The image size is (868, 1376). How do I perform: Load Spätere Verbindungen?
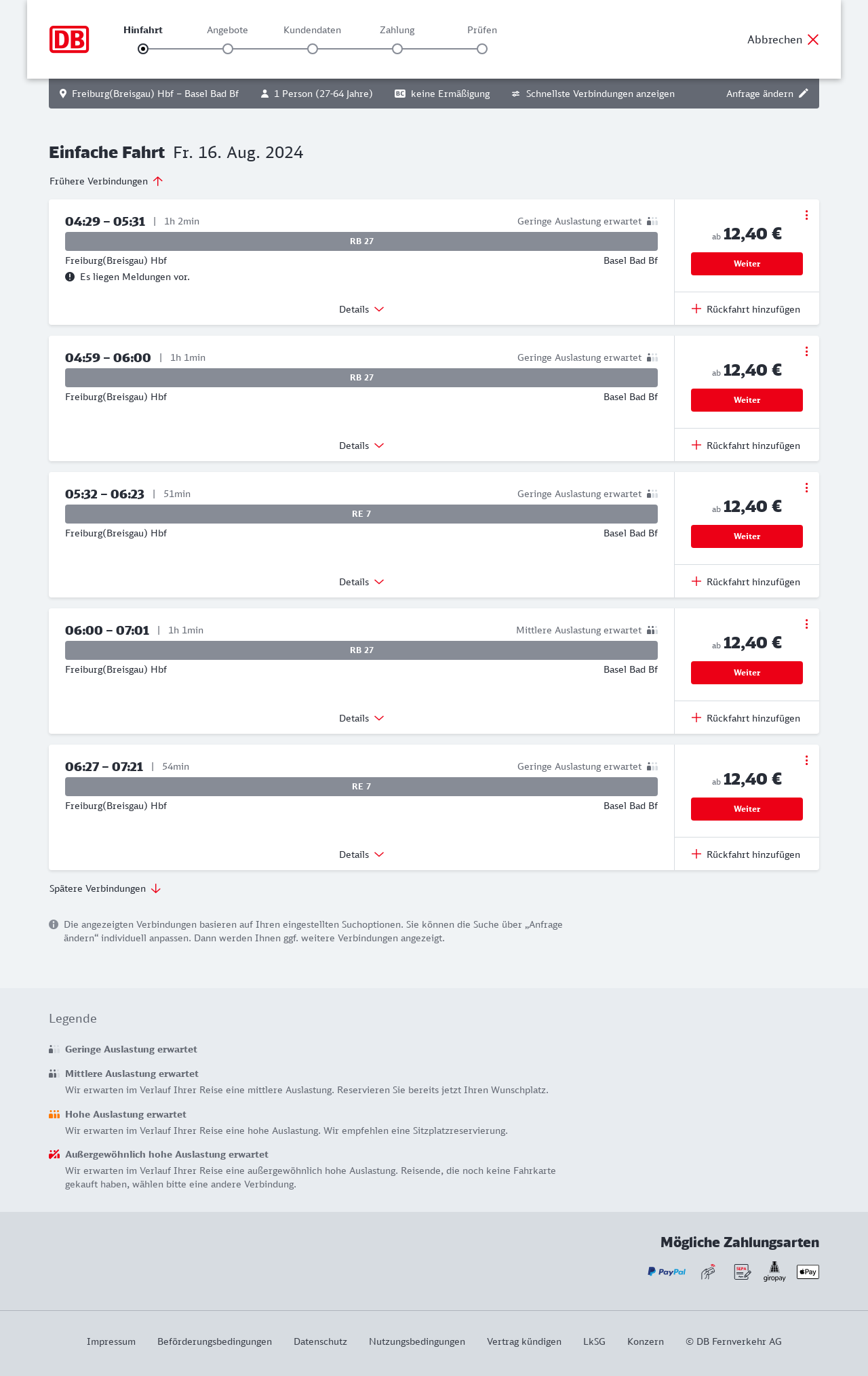[x=104, y=888]
